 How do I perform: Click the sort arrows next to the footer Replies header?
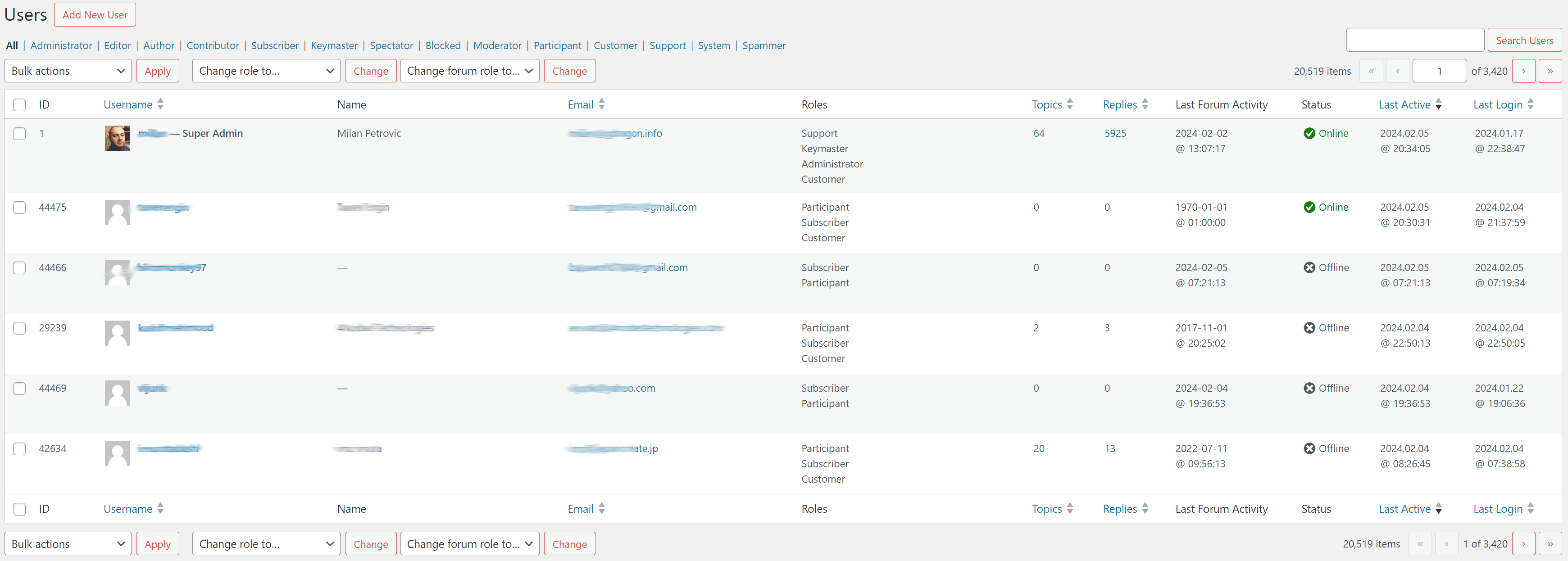tap(1145, 508)
